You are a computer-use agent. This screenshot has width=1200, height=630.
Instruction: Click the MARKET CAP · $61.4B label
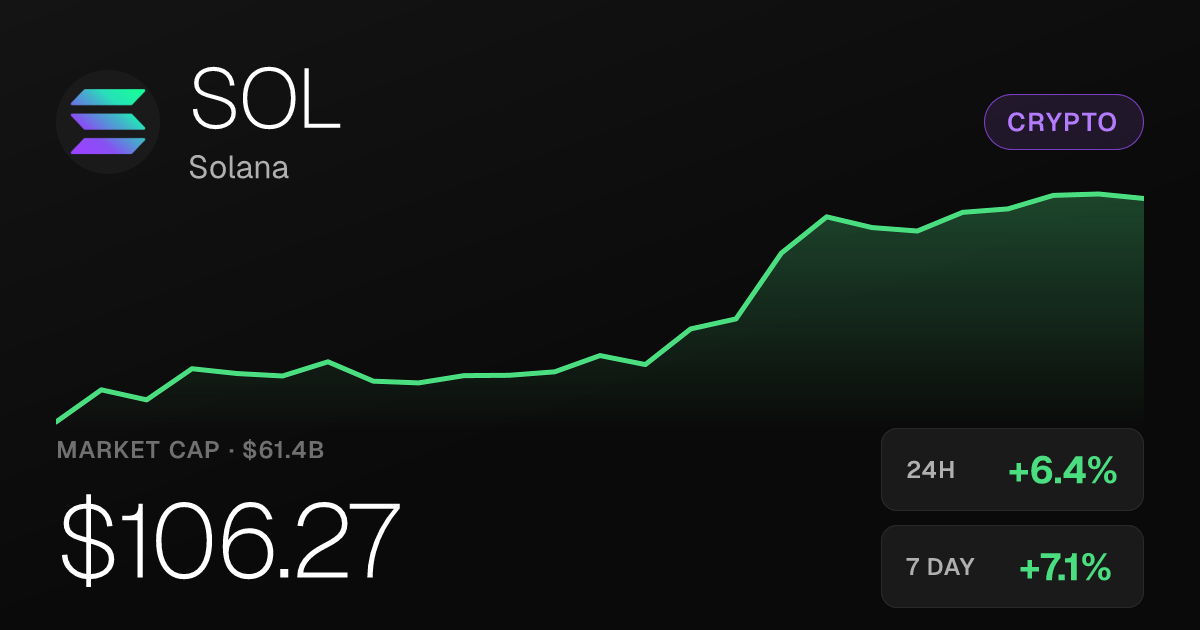click(x=190, y=450)
